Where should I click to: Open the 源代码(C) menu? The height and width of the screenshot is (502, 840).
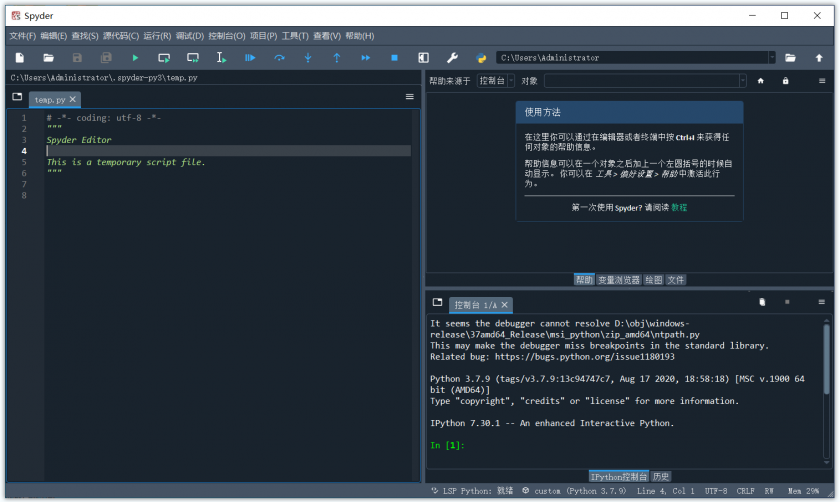(x=121, y=36)
